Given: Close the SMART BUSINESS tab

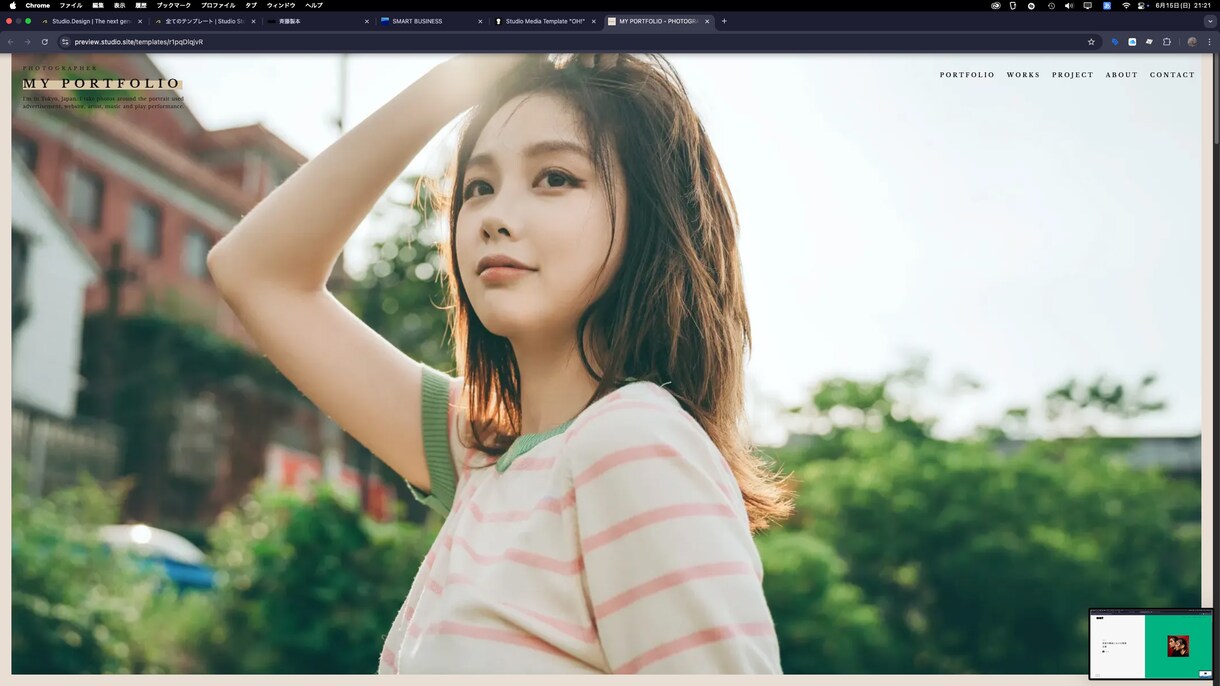Looking at the screenshot, I should pos(480,21).
